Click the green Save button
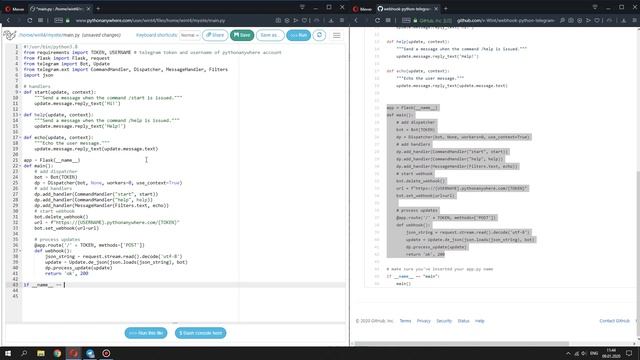The height and width of the screenshot is (360, 640). click(242, 35)
